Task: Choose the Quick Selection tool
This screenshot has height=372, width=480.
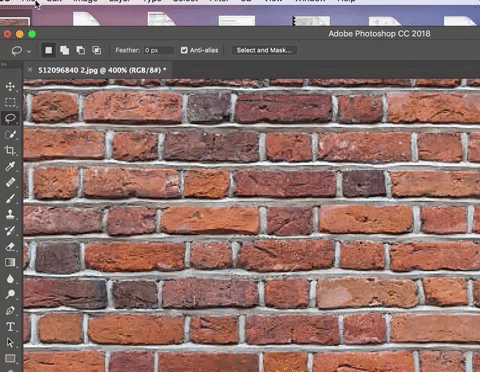Action: click(10, 135)
